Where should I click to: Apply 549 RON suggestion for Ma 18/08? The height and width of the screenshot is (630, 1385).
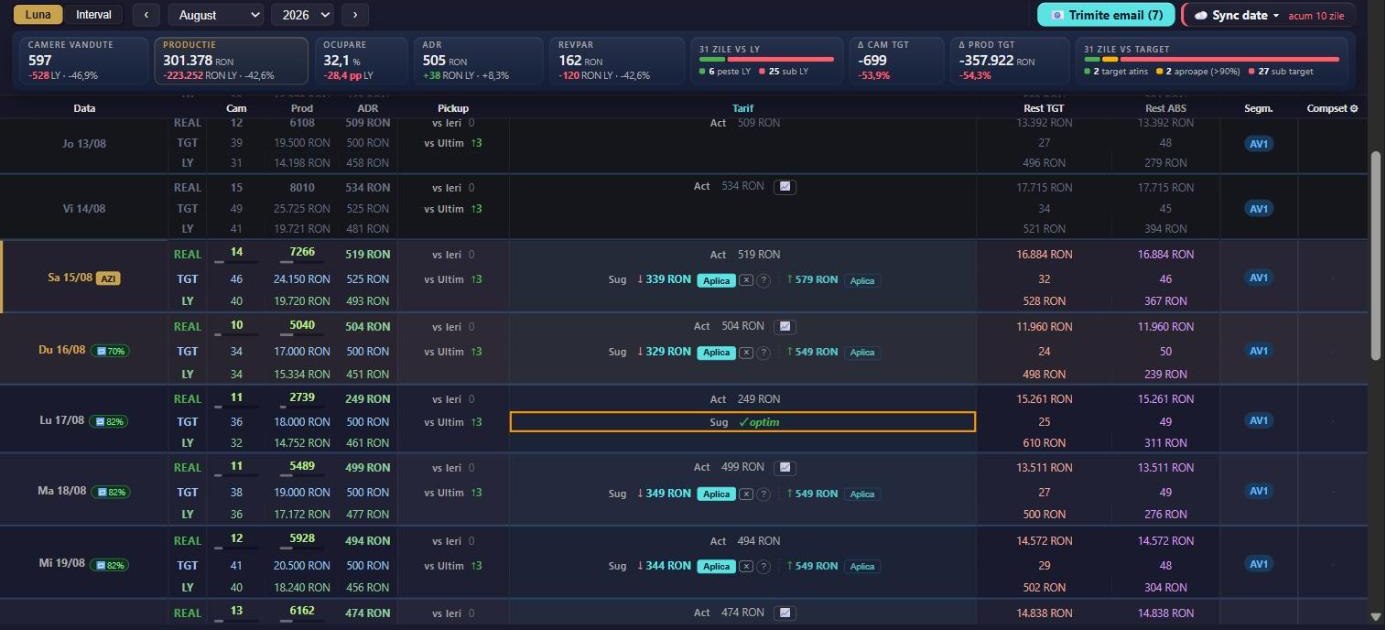pos(862,494)
